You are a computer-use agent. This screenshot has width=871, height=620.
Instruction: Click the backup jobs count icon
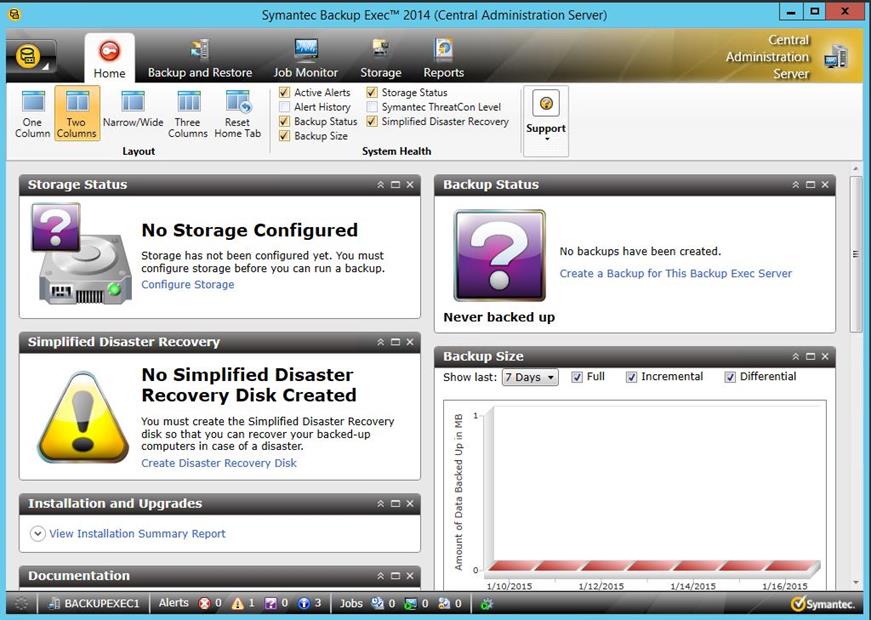tap(378, 603)
